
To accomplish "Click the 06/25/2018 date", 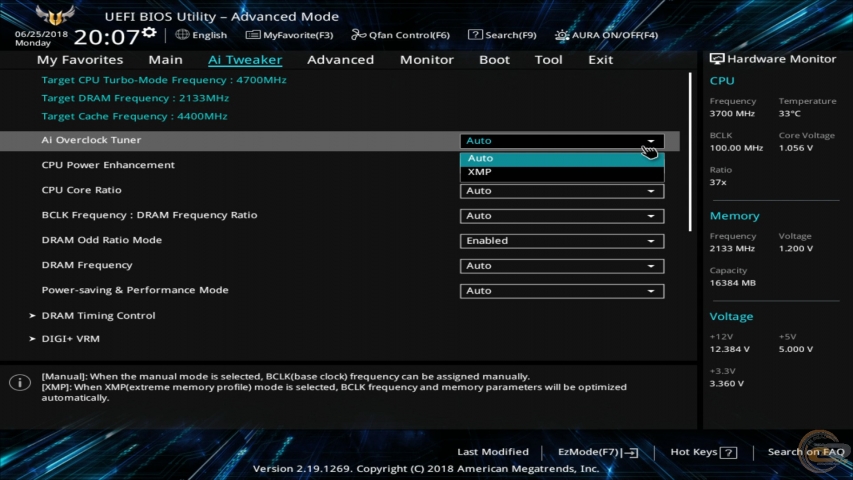I will [41, 34].
